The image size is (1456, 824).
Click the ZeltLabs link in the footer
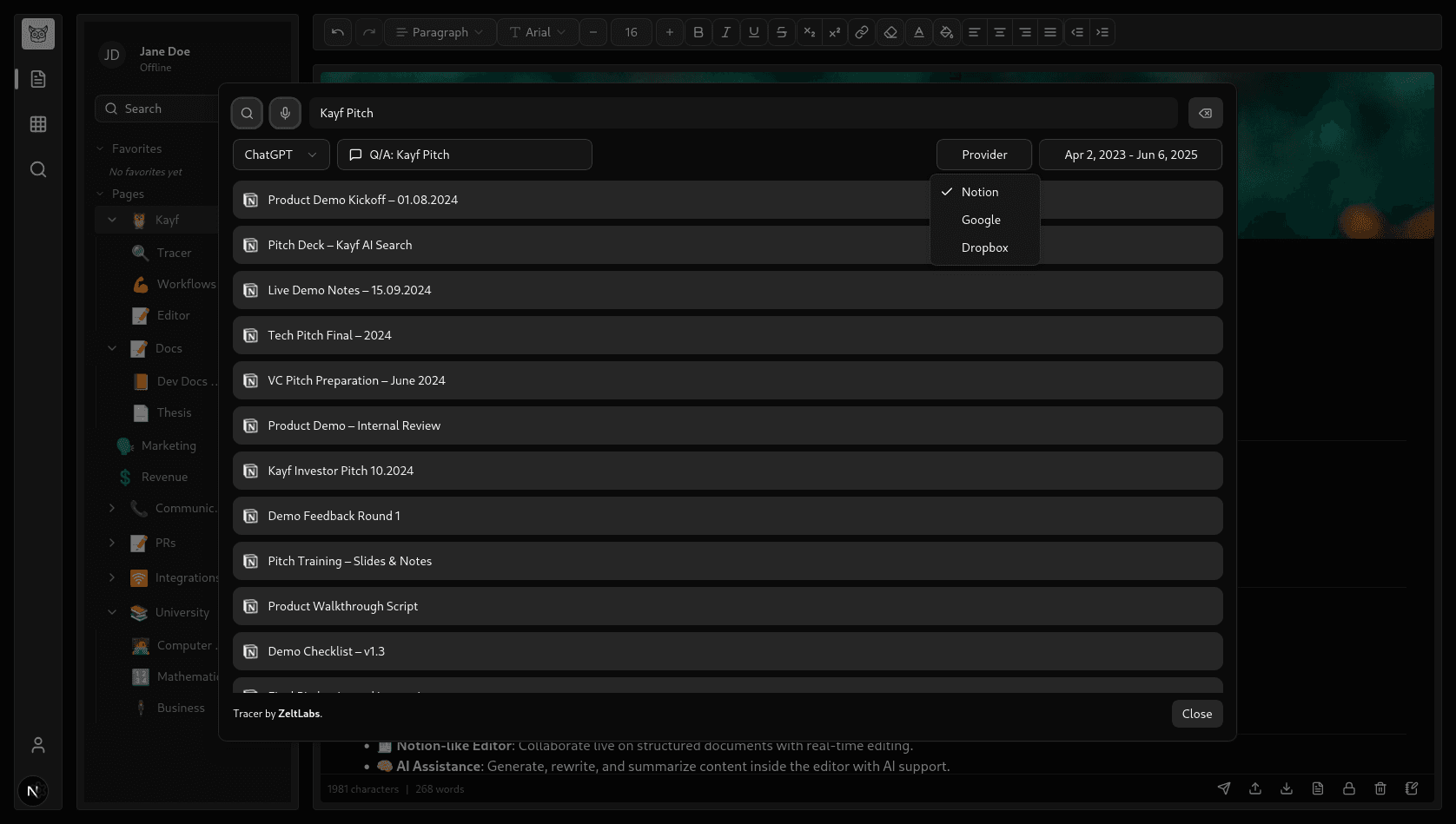point(299,714)
